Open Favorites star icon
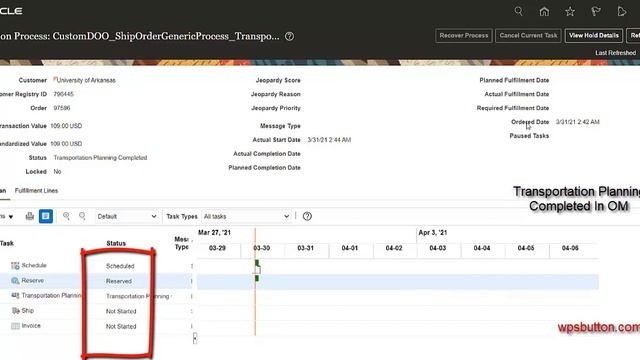Image resolution: width=640 pixels, height=360 pixels. pos(570,11)
